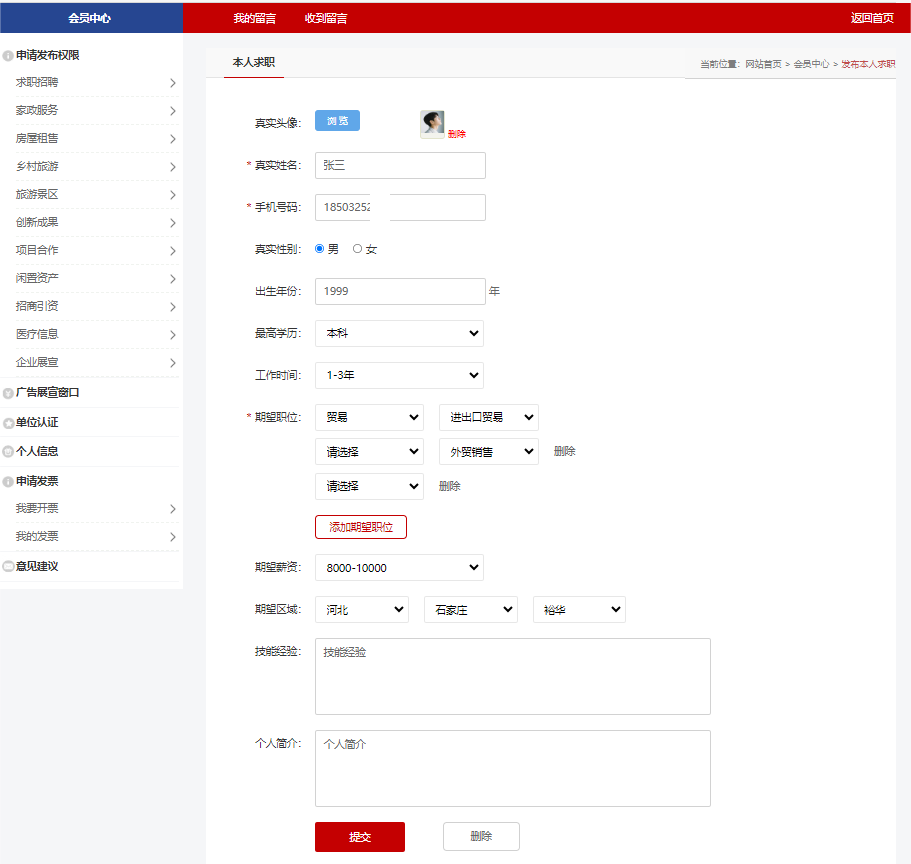The width and height of the screenshot is (911, 864).
Task: Click the red 提交 button
Action: 360,837
